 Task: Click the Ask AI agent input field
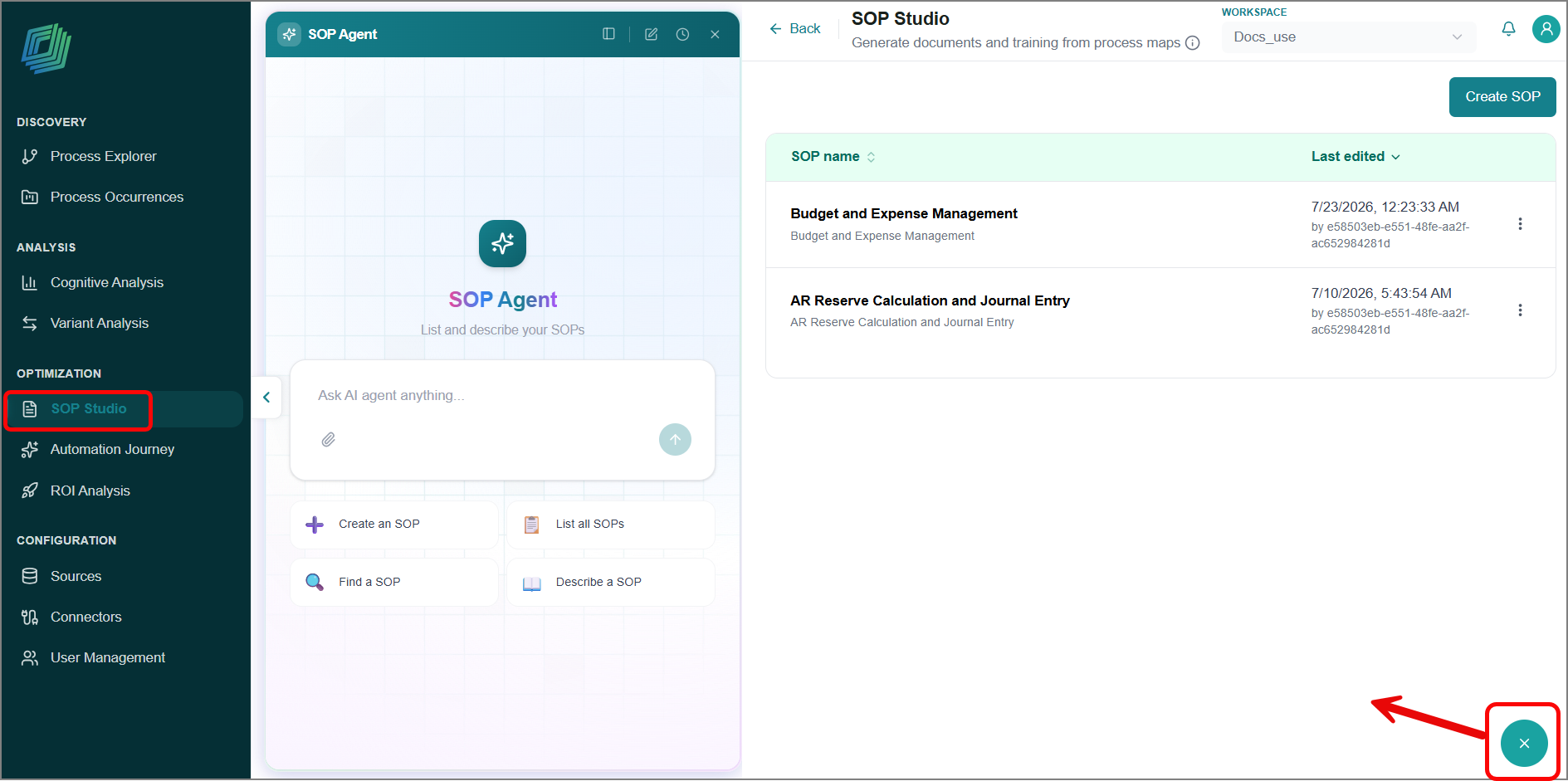[x=502, y=395]
